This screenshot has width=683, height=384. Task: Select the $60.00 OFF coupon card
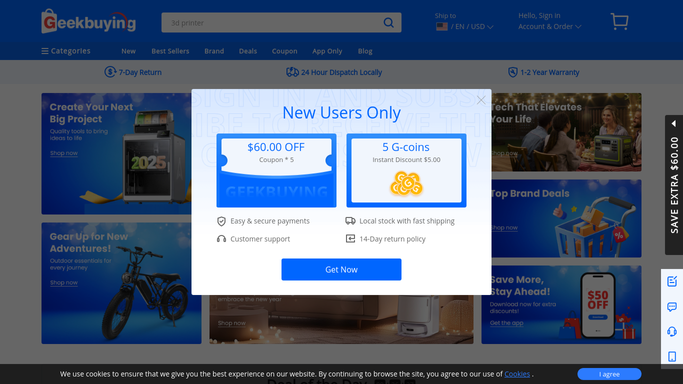(x=276, y=170)
